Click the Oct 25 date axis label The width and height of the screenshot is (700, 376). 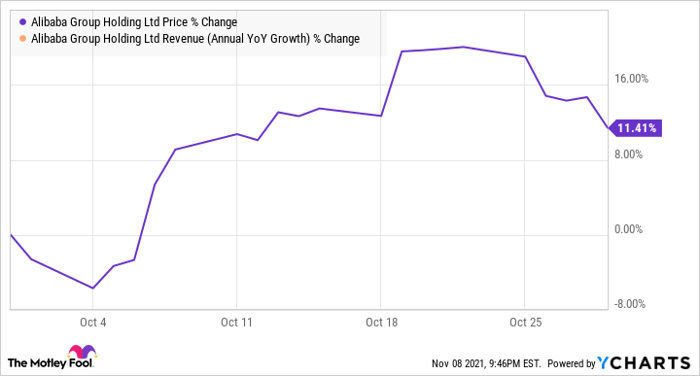point(525,322)
